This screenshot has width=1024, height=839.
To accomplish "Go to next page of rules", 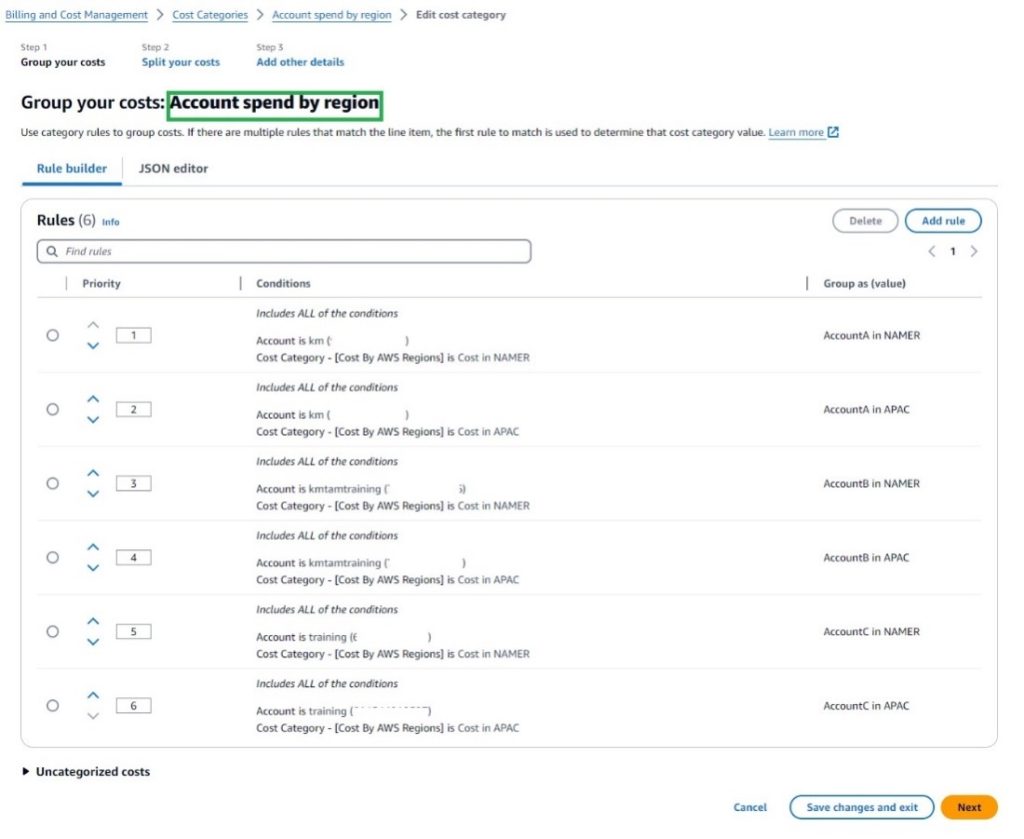I will (974, 252).
